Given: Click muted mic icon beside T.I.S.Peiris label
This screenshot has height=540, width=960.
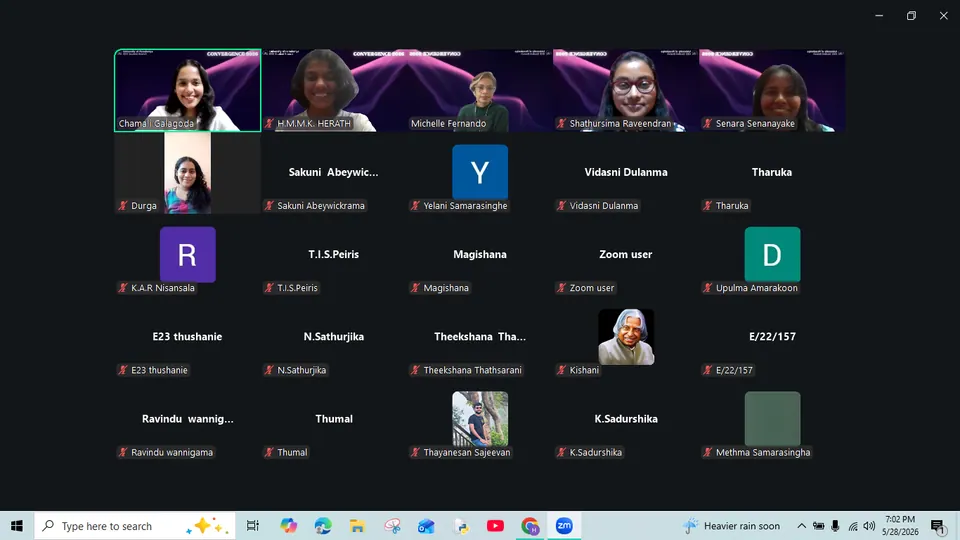Looking at the screenshot, I should [x=269, y=288].
